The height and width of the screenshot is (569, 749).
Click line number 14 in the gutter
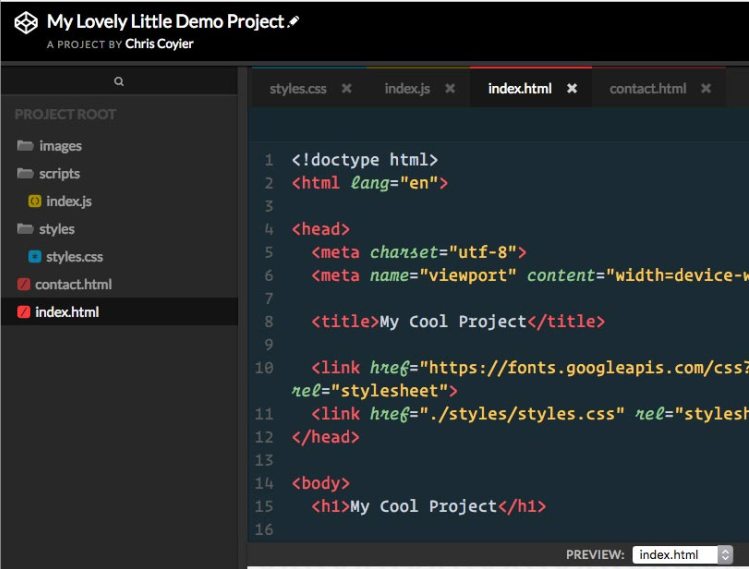tap(264, 483)
